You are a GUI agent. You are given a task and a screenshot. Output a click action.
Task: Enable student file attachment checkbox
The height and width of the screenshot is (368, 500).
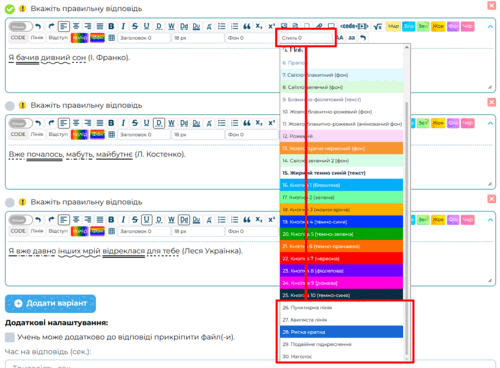tap(10, 337)
